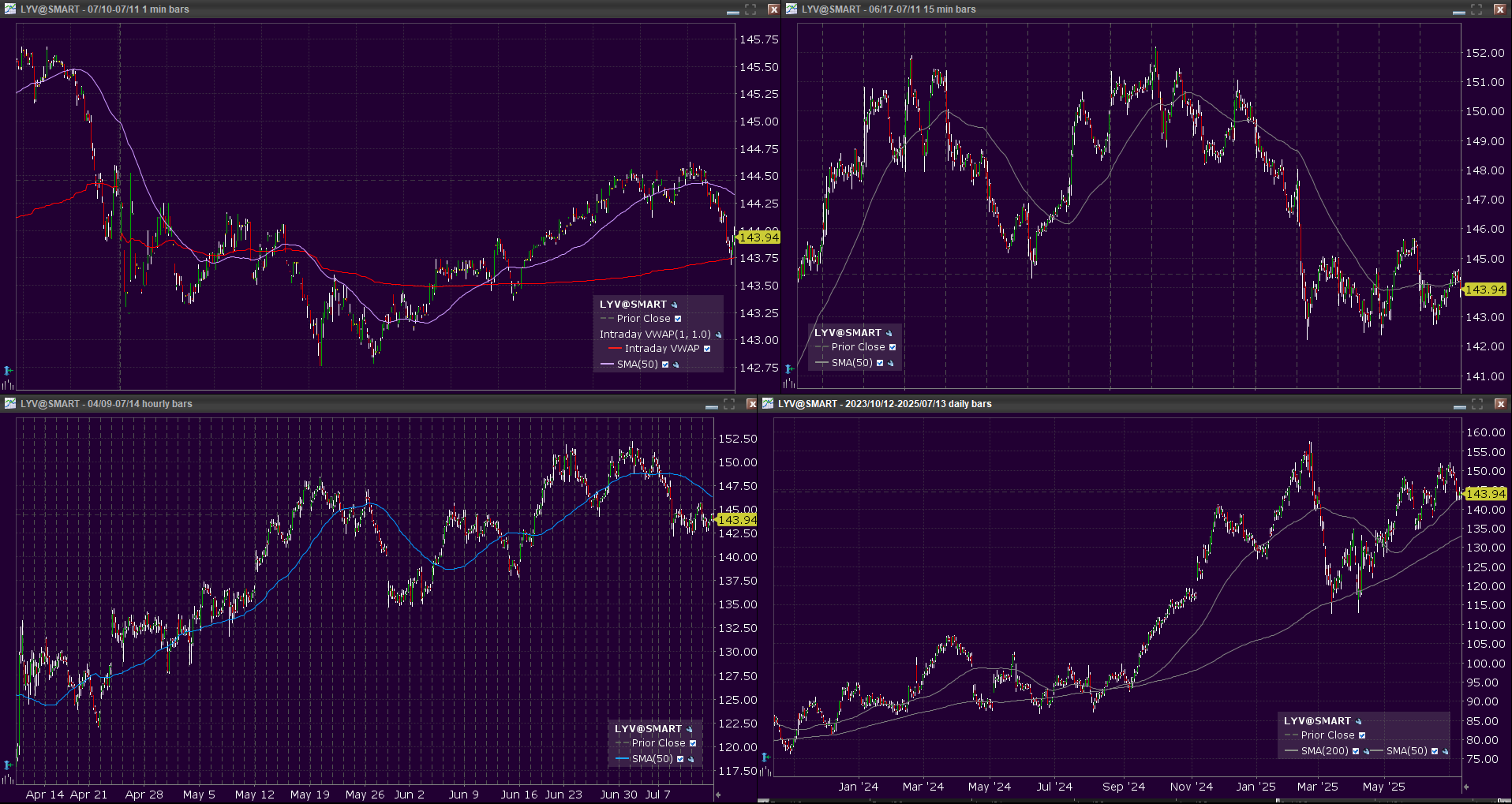
Task: Uncheck Intraday VWAP line in 1 min chart
Action: (707, 349)
